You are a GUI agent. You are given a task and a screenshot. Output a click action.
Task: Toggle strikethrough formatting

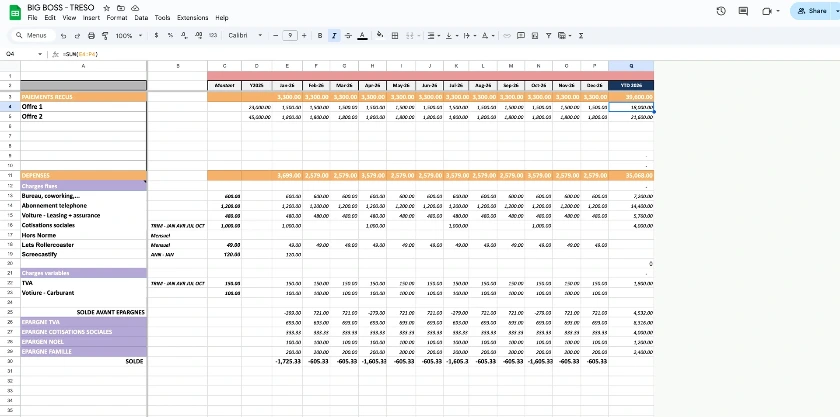(x=347, y=35)
